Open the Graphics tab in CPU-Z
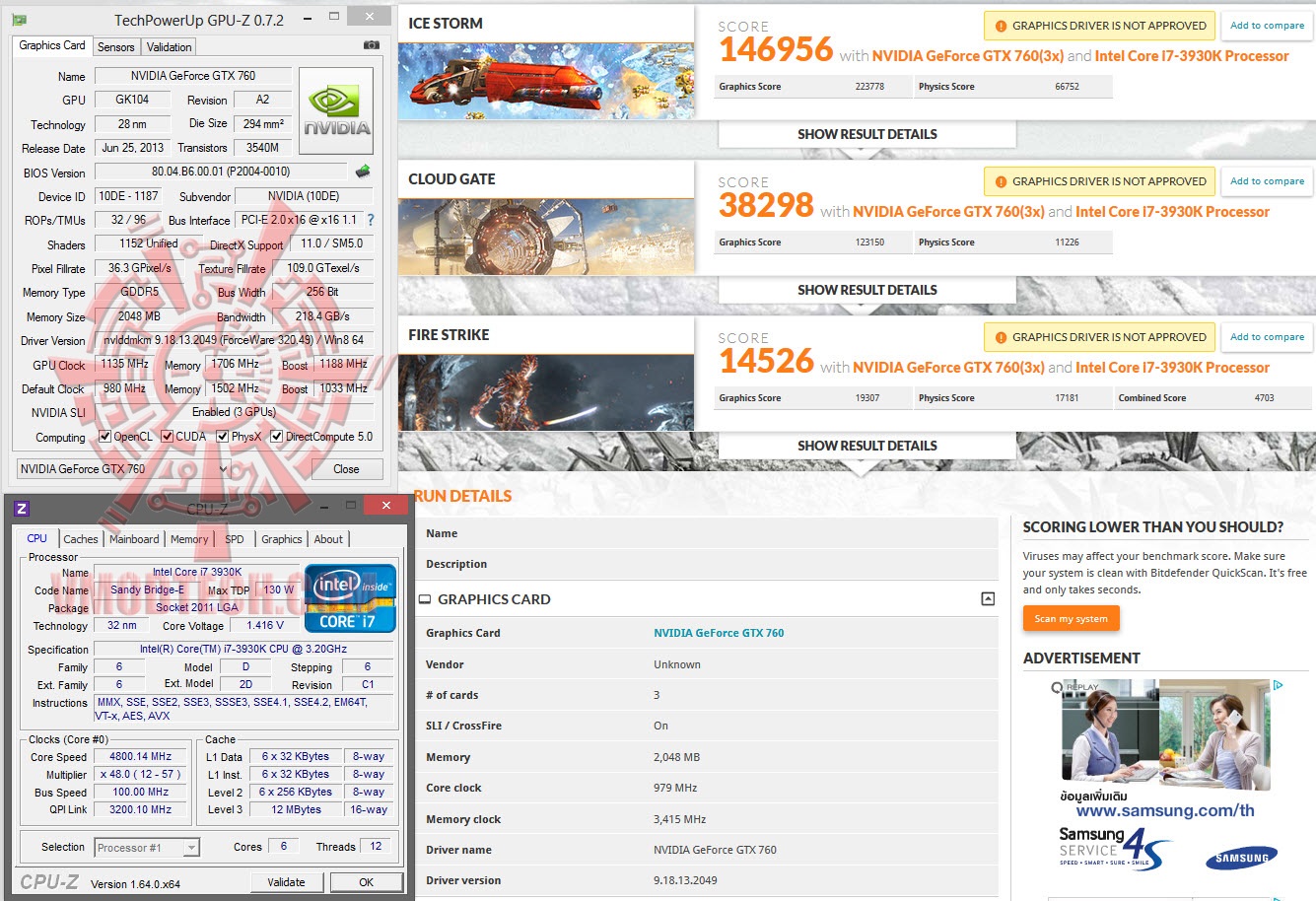 coord(282,539)
